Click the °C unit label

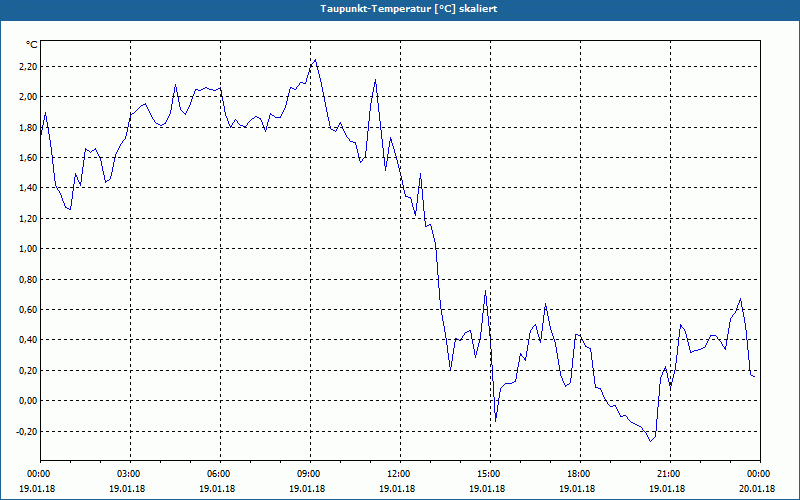point(32,45)
